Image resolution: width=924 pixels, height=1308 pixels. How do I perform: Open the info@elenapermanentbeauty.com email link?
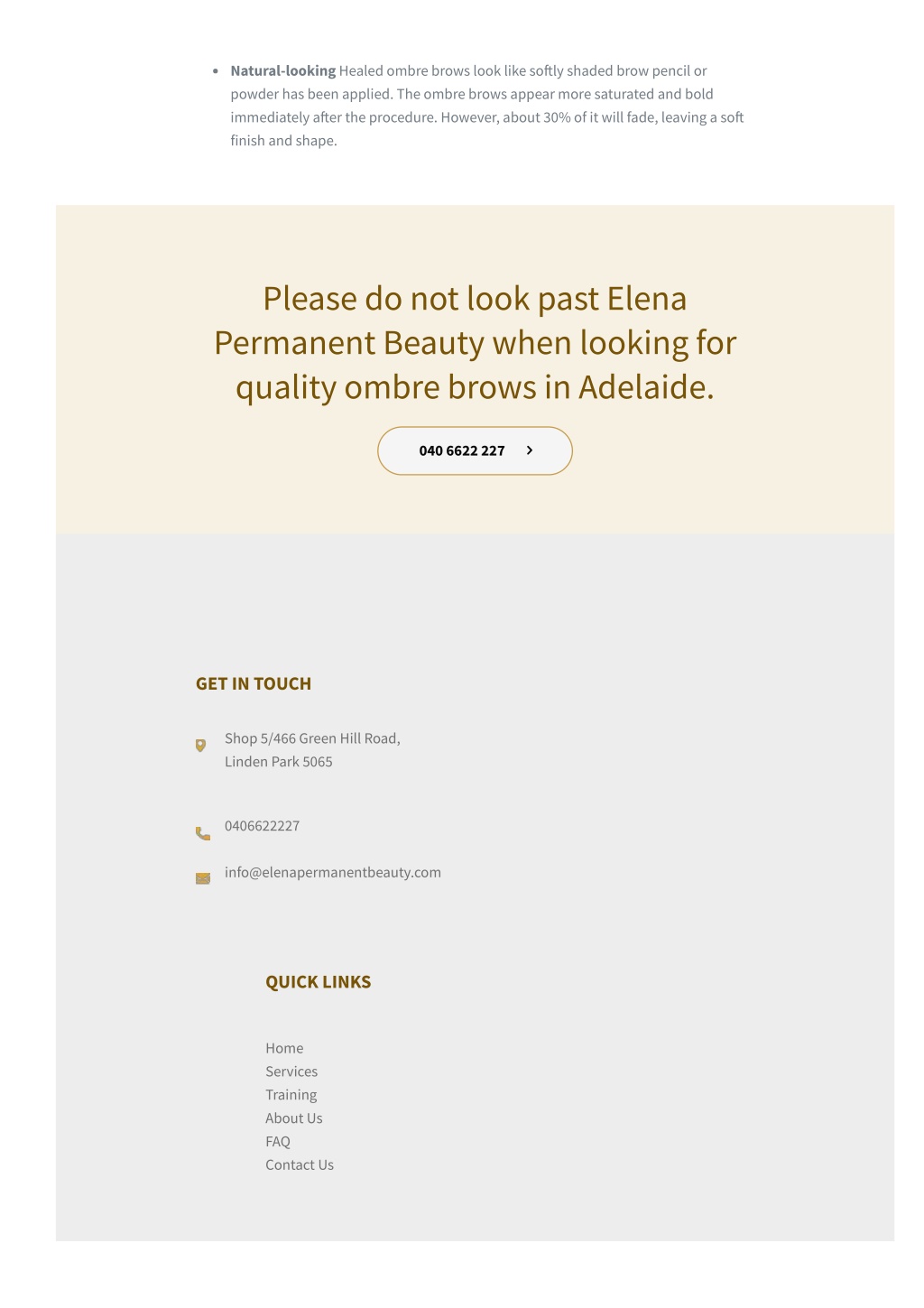pos(333,872)
